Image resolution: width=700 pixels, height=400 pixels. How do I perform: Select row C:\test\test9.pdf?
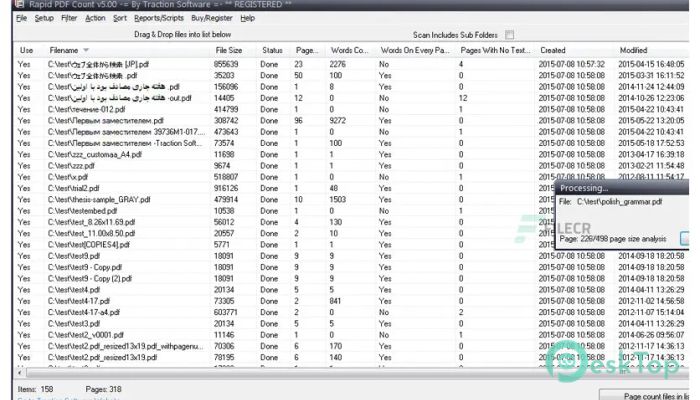click(352, 256)
